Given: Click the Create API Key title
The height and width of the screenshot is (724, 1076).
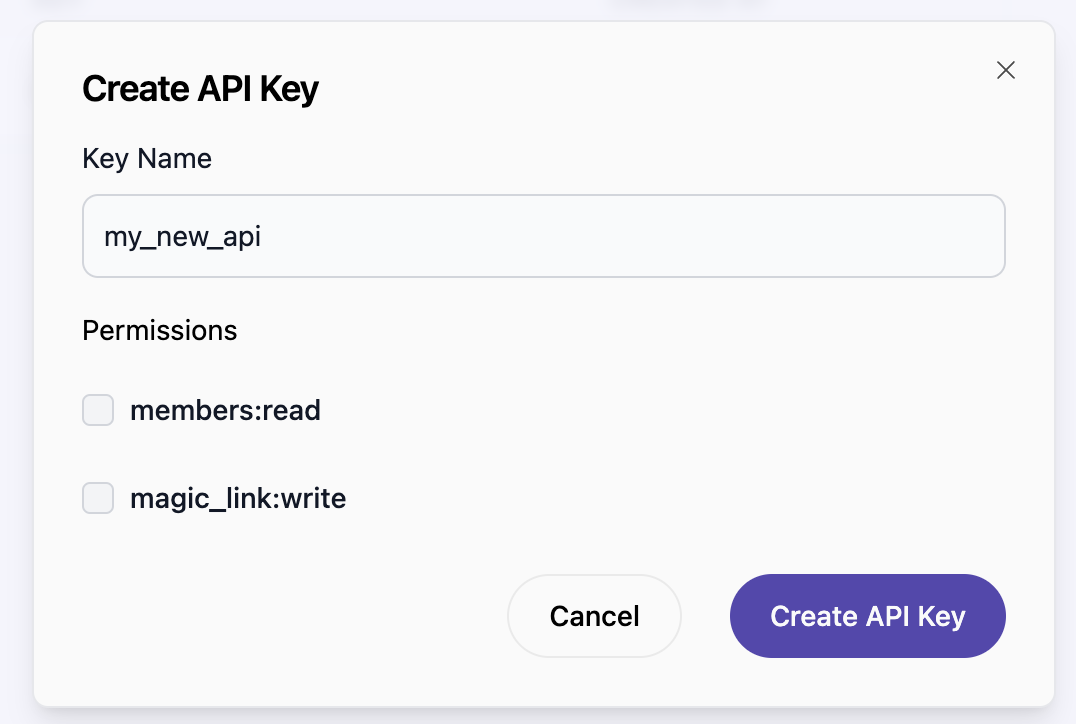Looking at the screenshot, I should [x=200, y=88].
